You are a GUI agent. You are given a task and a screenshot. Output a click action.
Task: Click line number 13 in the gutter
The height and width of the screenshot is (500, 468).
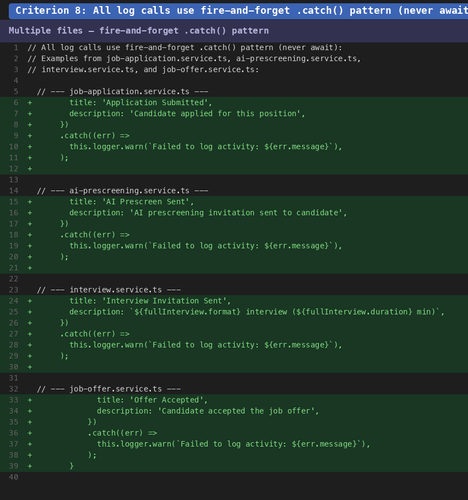point(14,179)
